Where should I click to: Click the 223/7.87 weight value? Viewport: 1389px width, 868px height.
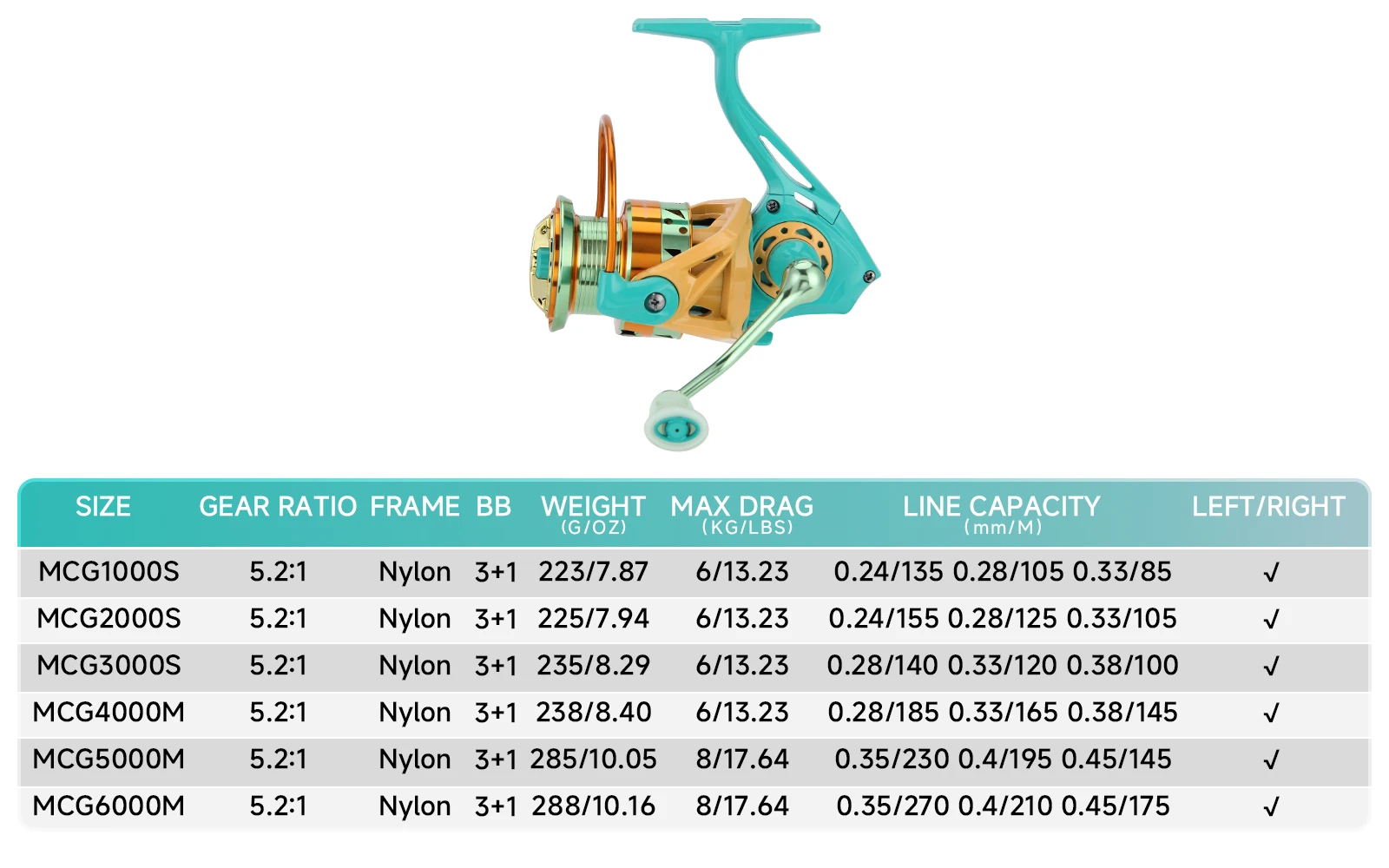click(x=593, y=572)
